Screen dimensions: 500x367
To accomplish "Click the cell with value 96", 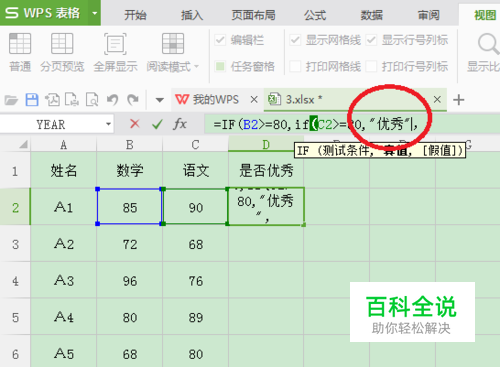I will pyautogui.click(x=130, y=281).
